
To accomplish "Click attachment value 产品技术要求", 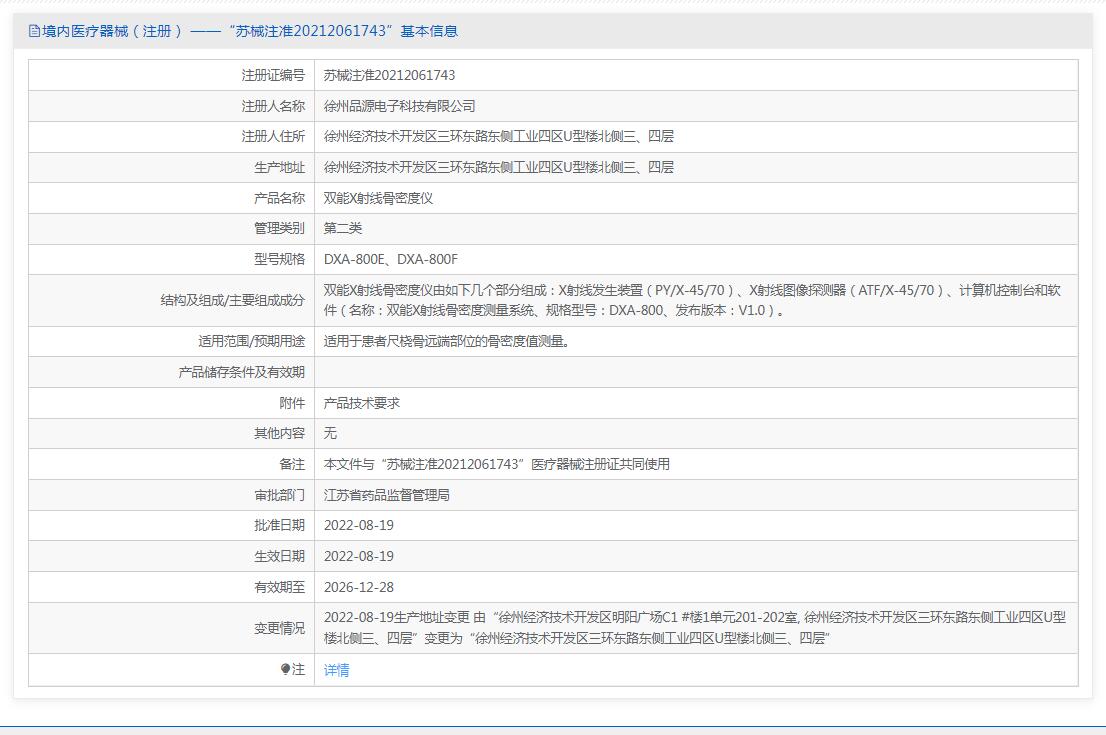I will 362,403.
